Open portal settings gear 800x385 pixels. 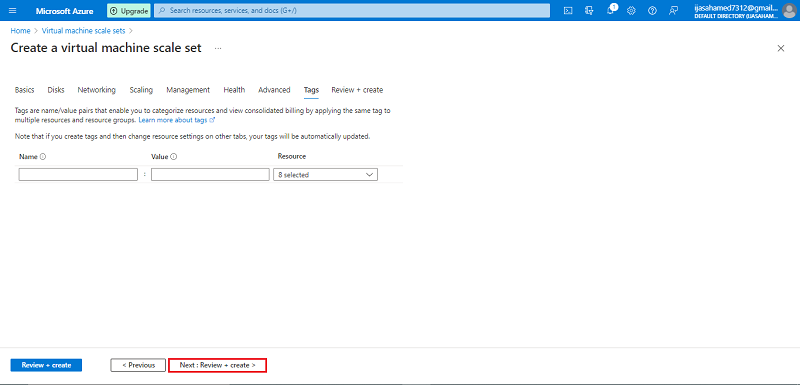point(631,11)
